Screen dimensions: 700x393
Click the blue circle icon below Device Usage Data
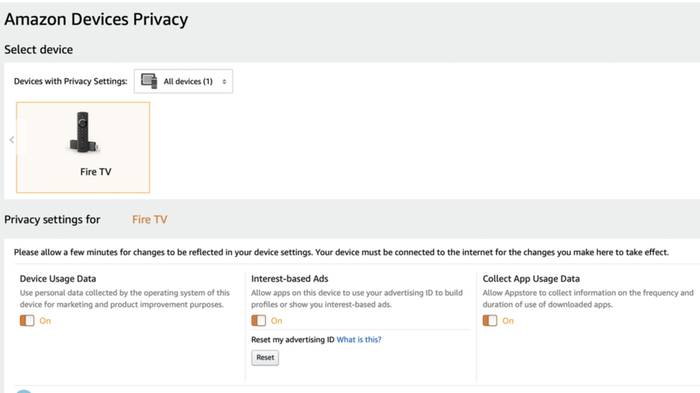tap(24, 391)
